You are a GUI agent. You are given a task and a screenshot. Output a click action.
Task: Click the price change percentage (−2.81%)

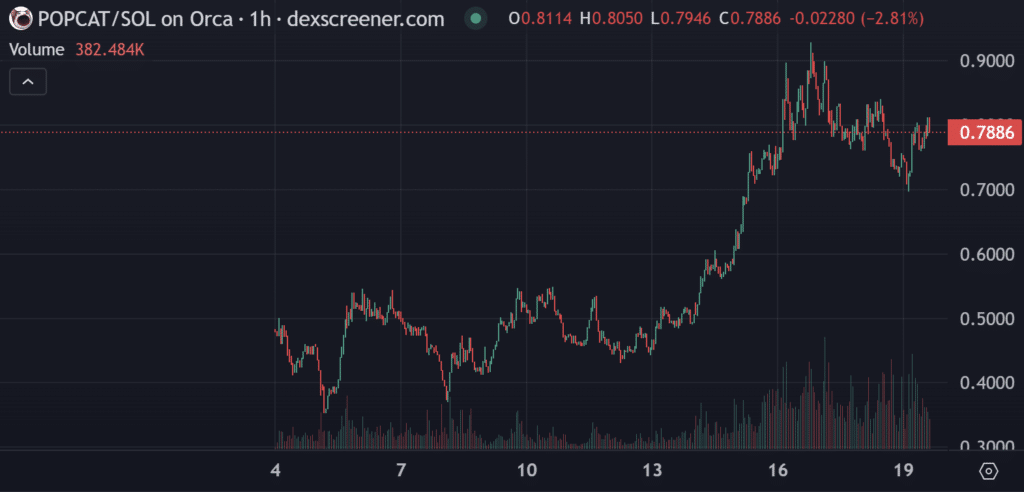pos(887,18)
